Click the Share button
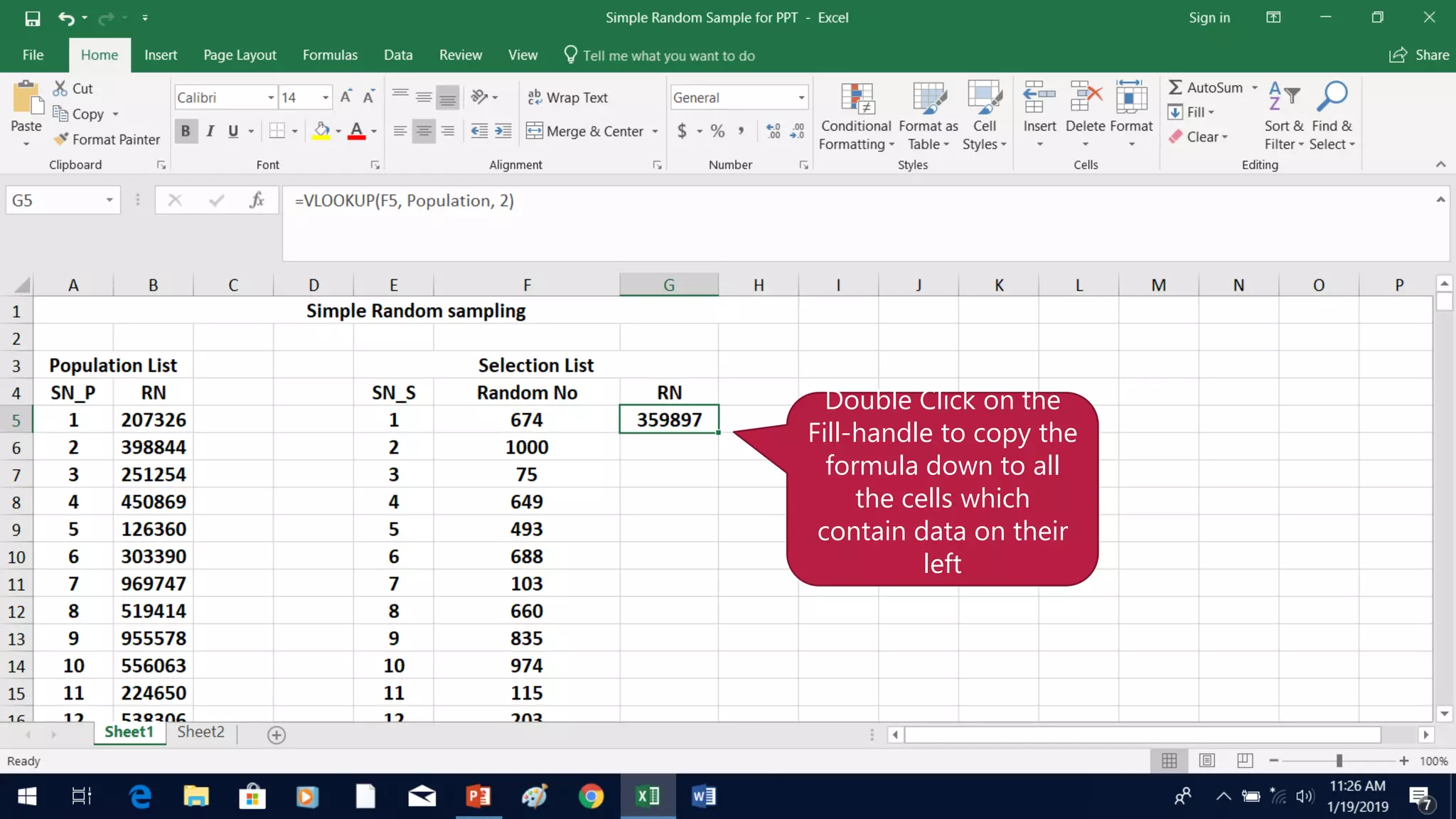This screenshot has height=819, width=1456. pyautogui.click(x=1419, y=55)
